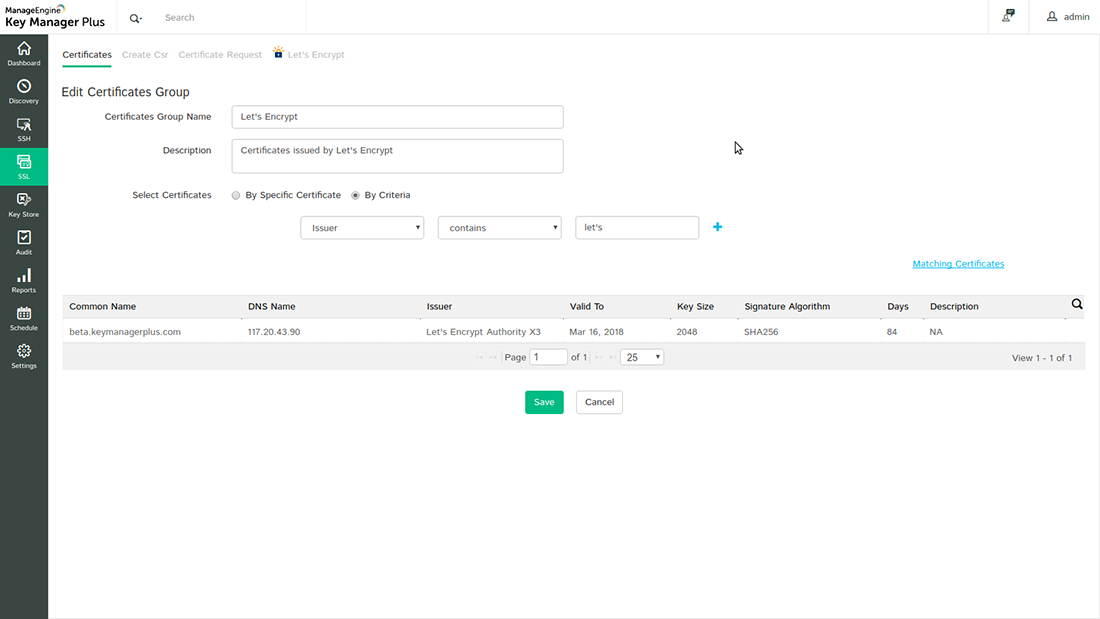Switch to the Create Csr tab
Screen dimensions: 1100x619
click(145, 55)
